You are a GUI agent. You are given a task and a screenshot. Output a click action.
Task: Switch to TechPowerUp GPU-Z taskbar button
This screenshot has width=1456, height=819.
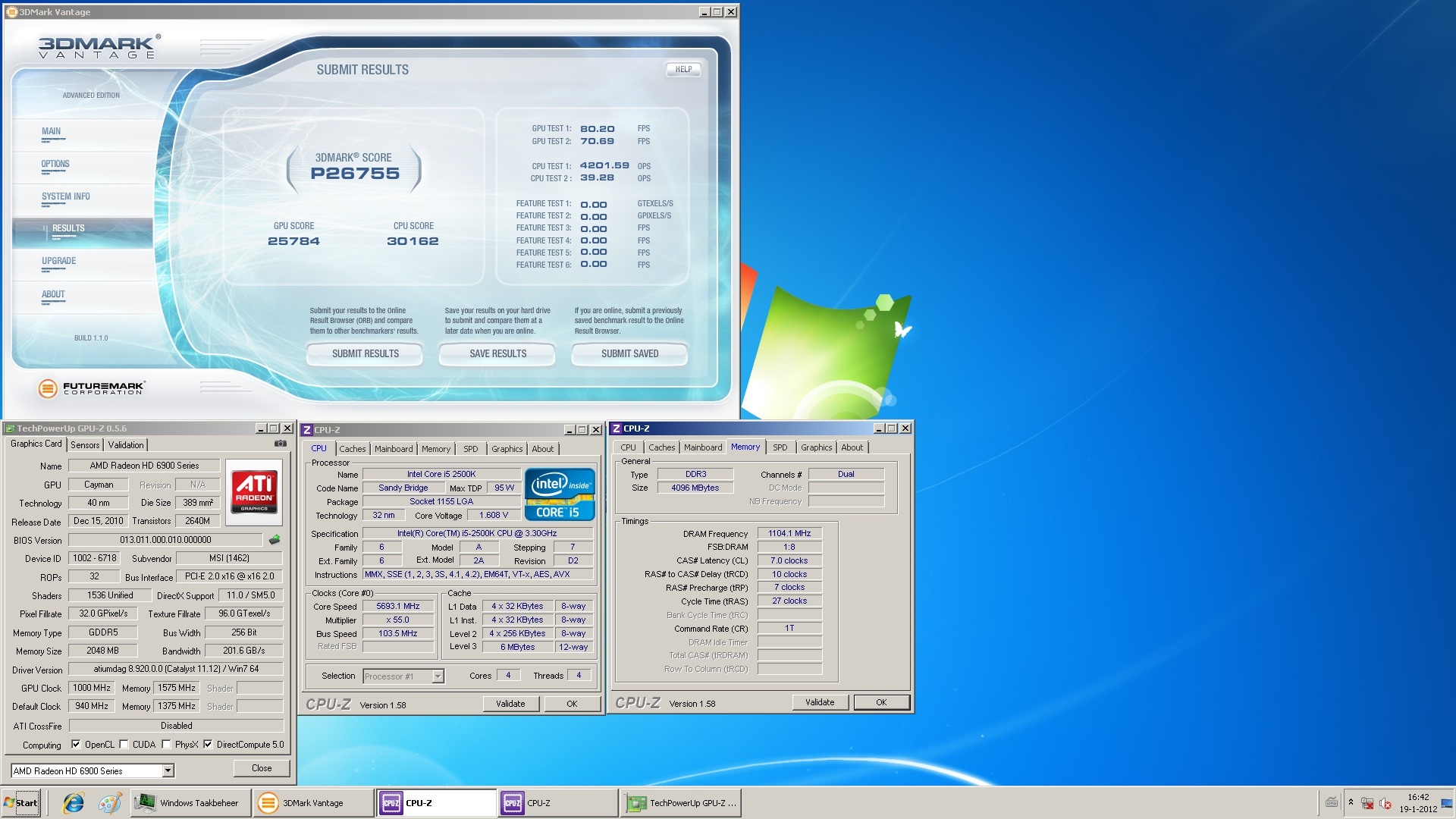point(681,803)
